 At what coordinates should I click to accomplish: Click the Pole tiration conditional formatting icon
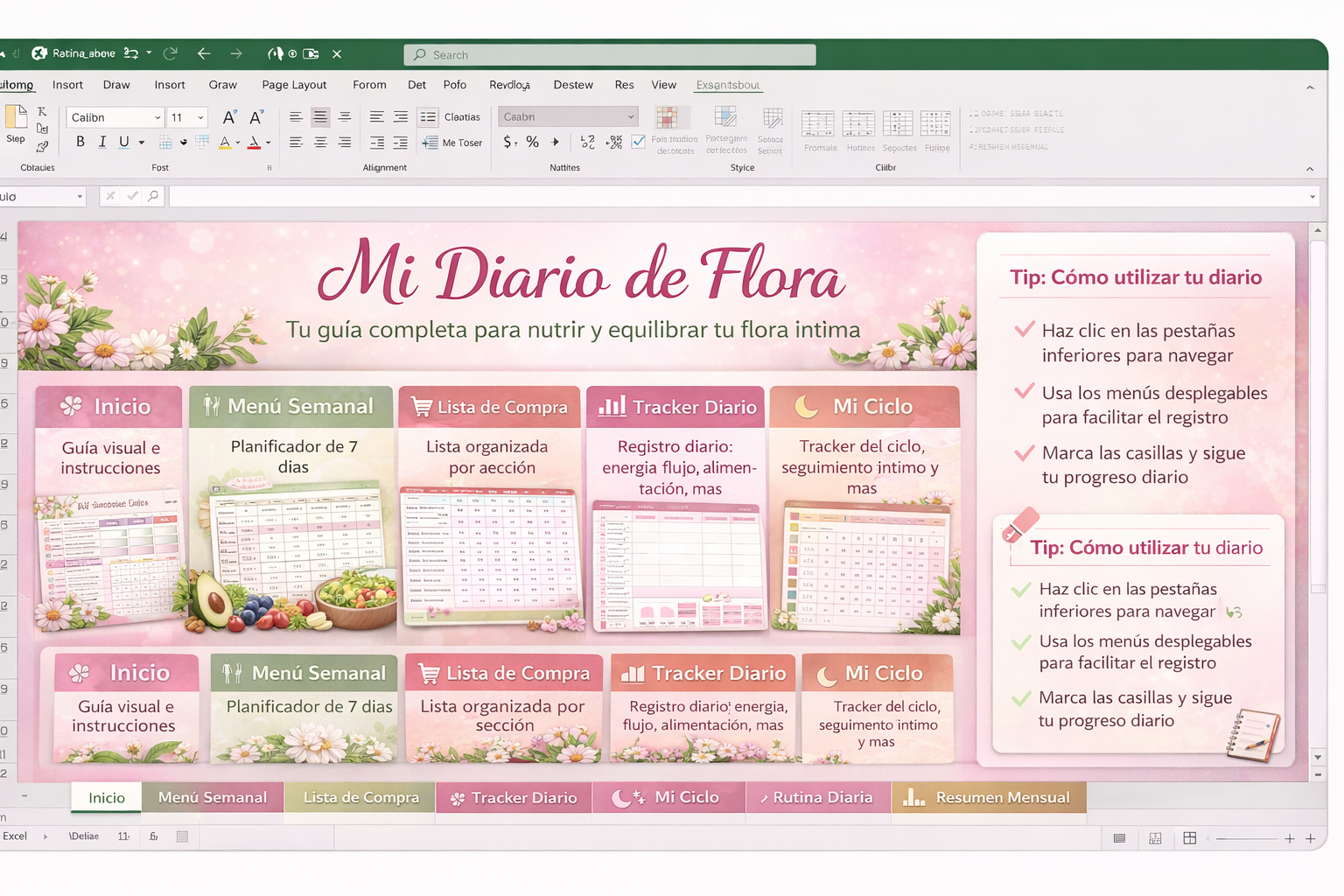point(668,119)
